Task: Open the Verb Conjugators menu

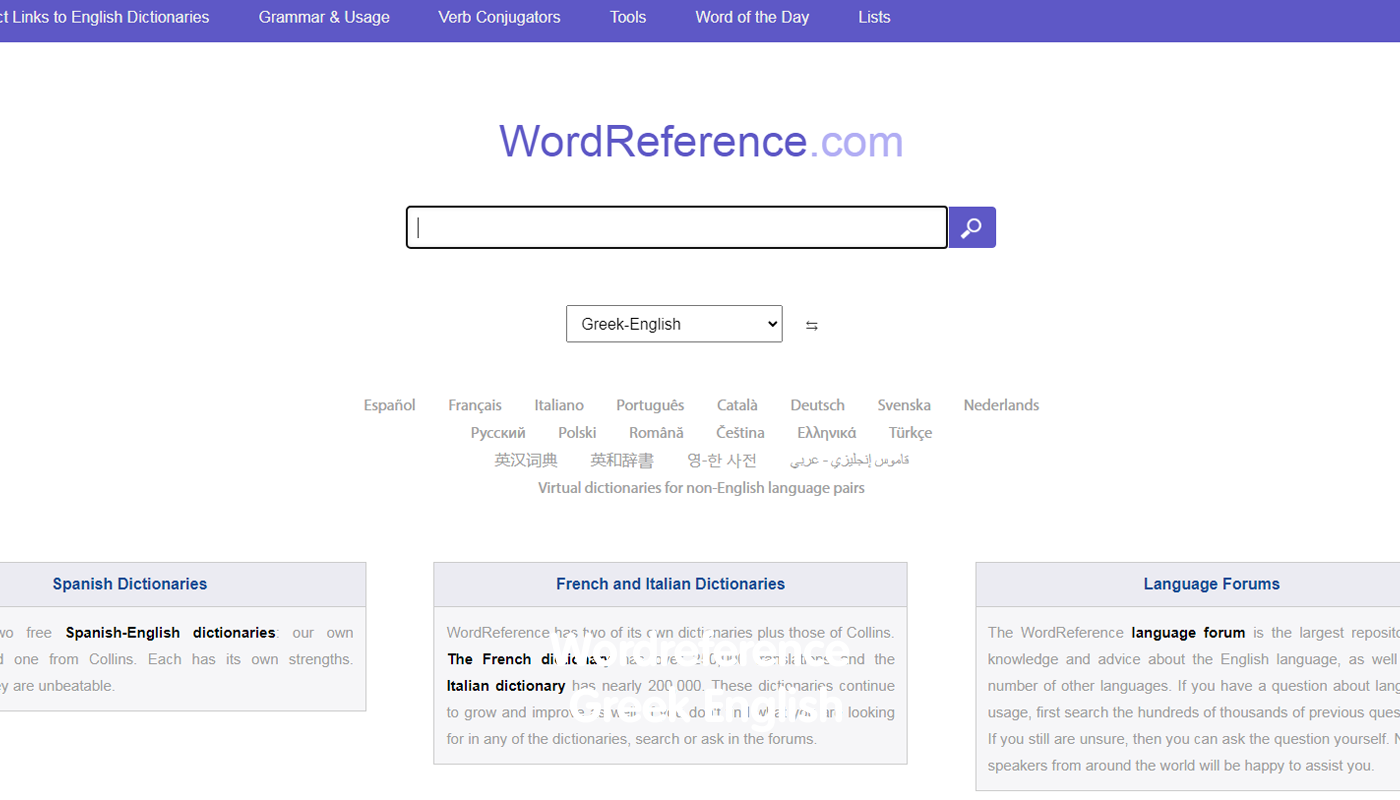Action: 499,17
